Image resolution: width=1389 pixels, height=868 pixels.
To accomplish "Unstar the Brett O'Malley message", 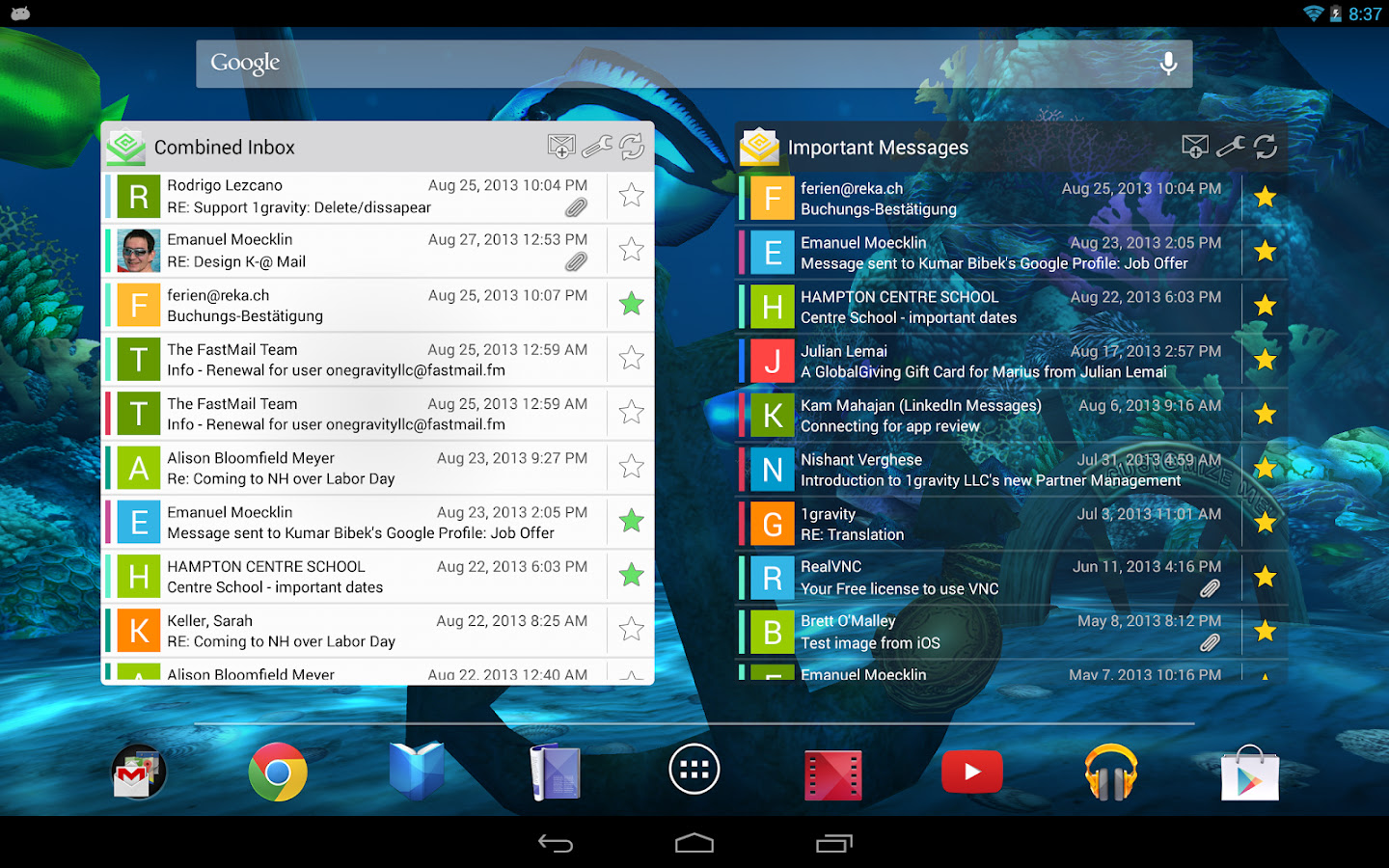I will coord(1265,631).
